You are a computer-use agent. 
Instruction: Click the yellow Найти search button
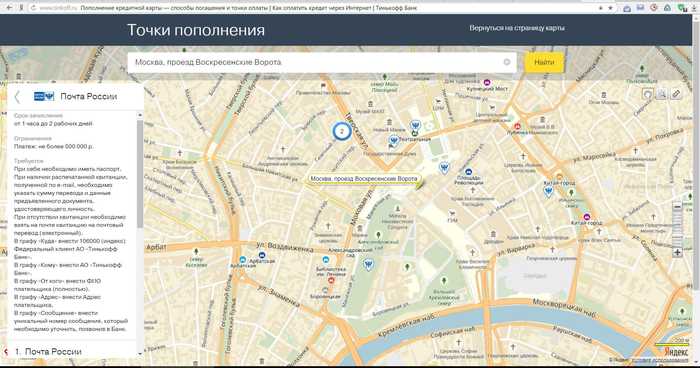tap(544, 63)
